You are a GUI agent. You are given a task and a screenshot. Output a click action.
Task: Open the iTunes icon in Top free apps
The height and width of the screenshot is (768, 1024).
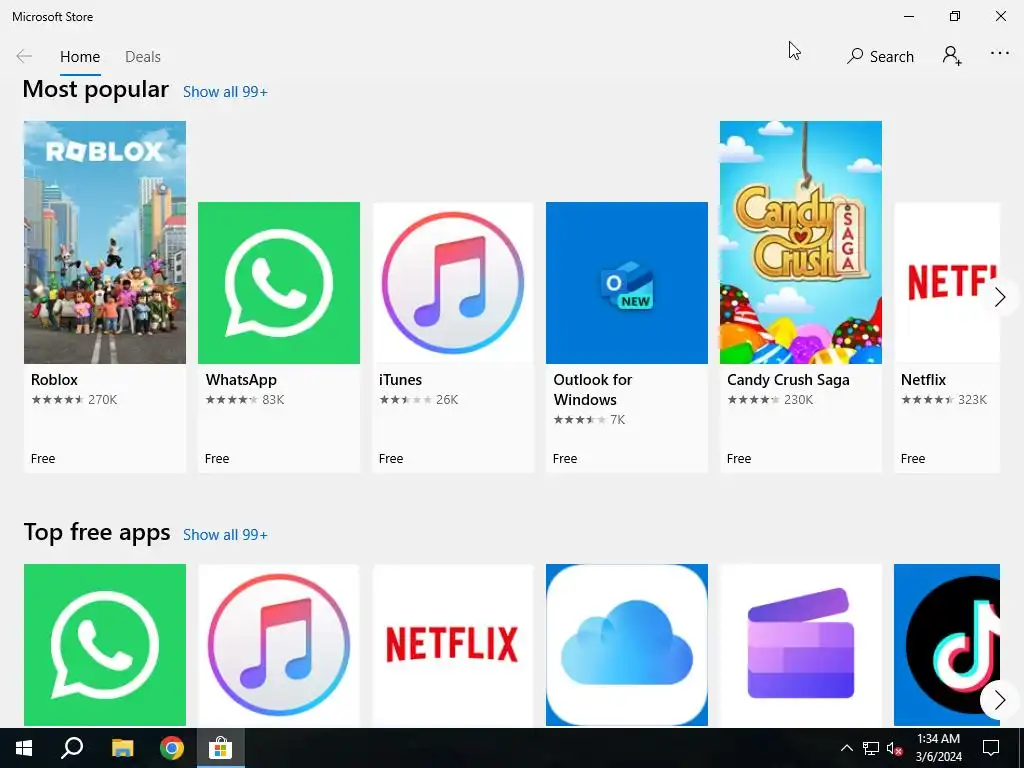[279, 645]
